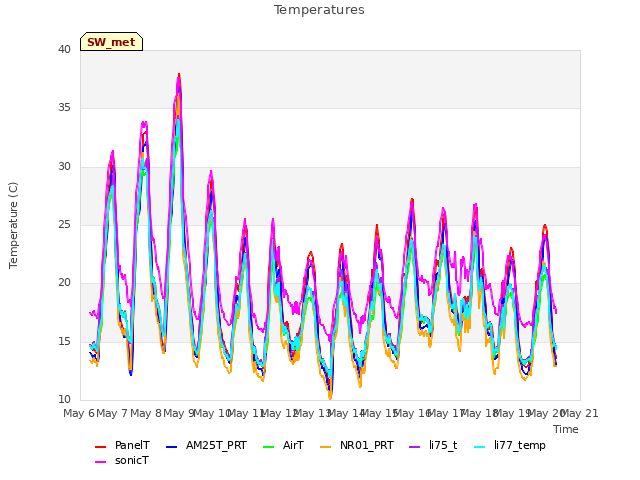Click the 20 y-axis tick label
The width and height of the screenshot is (640, 480).
click(64, 282)
